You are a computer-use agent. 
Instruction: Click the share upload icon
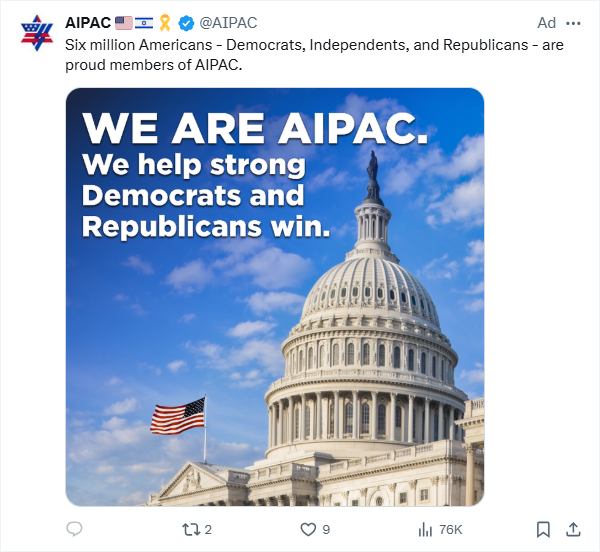(573, 529)
